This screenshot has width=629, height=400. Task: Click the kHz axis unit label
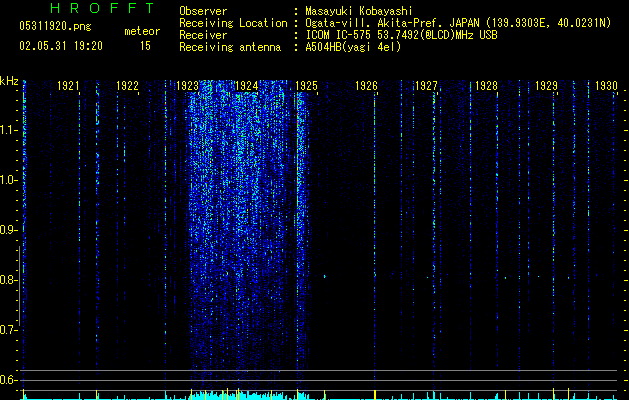pos(9,81)
